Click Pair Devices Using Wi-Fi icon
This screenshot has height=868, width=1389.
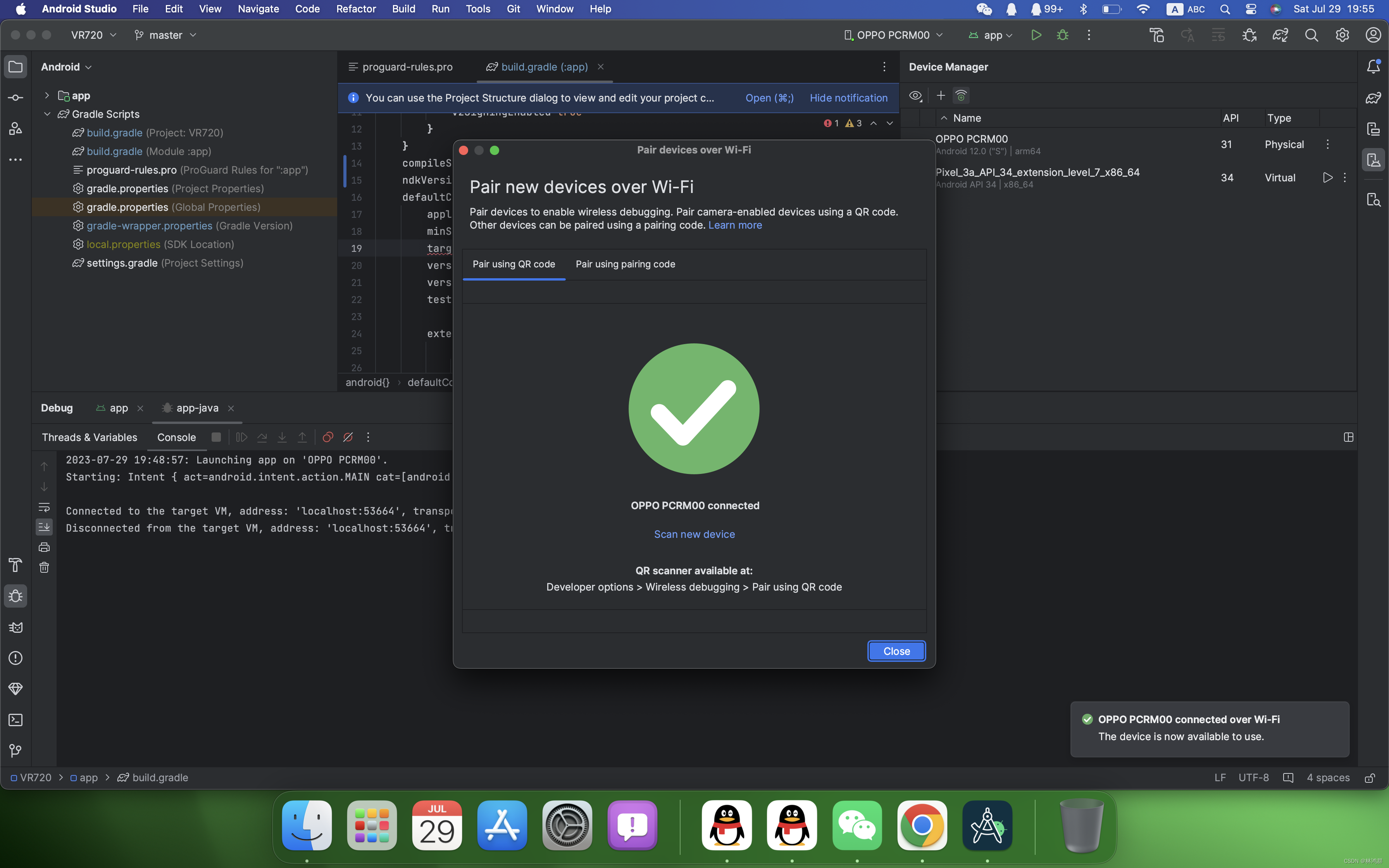pos(962,95)
